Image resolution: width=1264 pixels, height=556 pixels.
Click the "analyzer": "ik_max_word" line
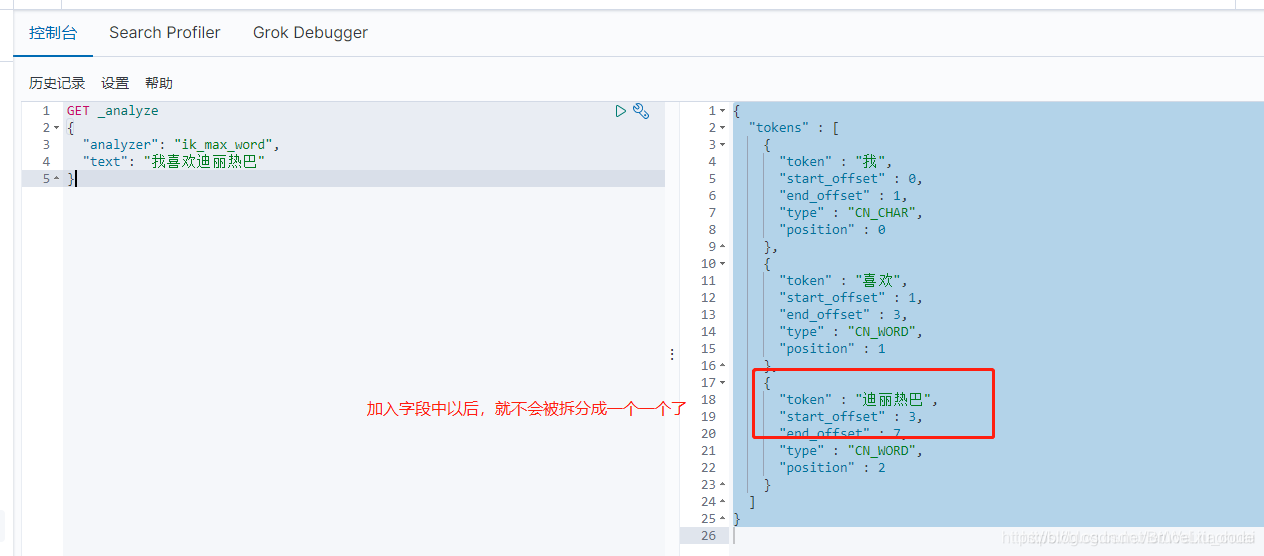(x=181, y=145)
